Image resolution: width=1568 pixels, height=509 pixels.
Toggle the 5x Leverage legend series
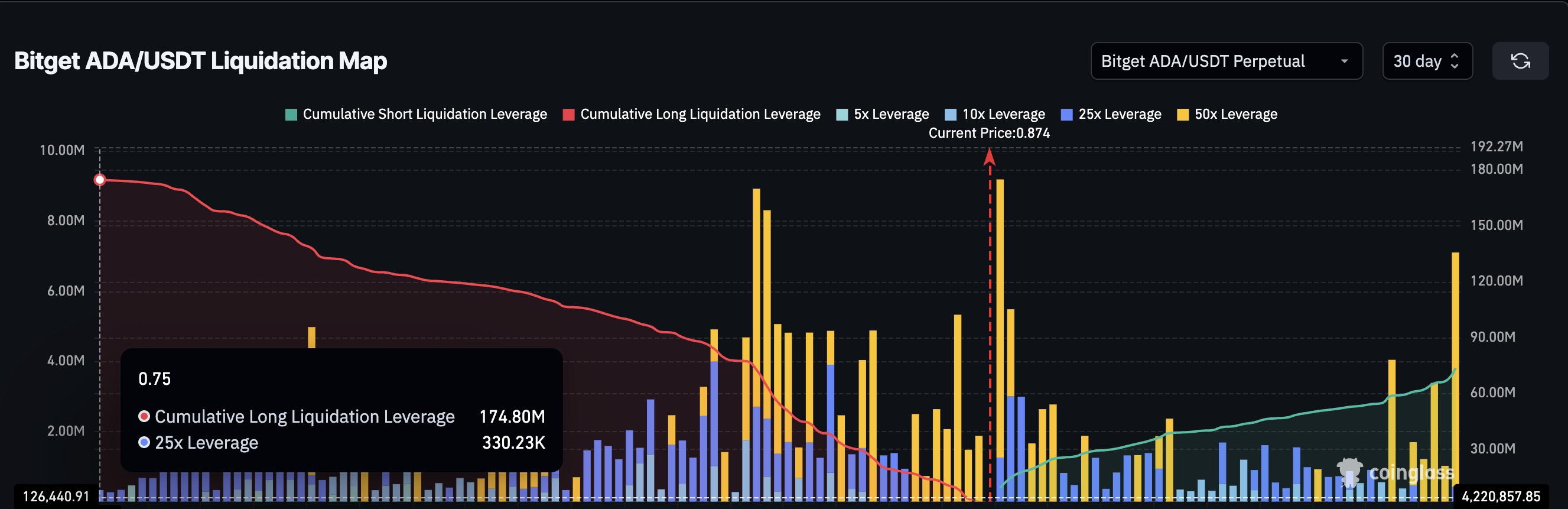tap(883, 115)
